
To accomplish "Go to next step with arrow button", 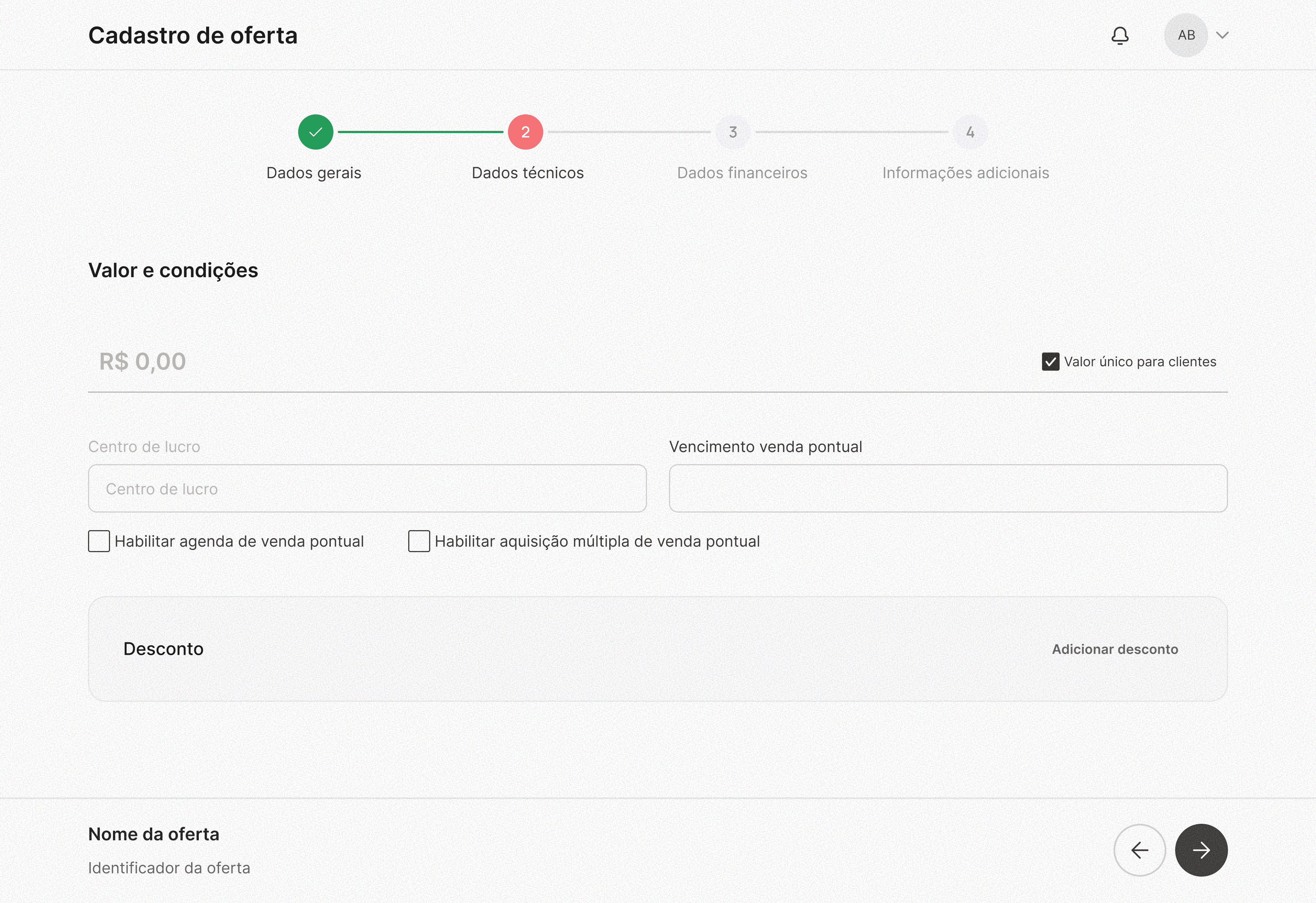I will [1201, 850].
